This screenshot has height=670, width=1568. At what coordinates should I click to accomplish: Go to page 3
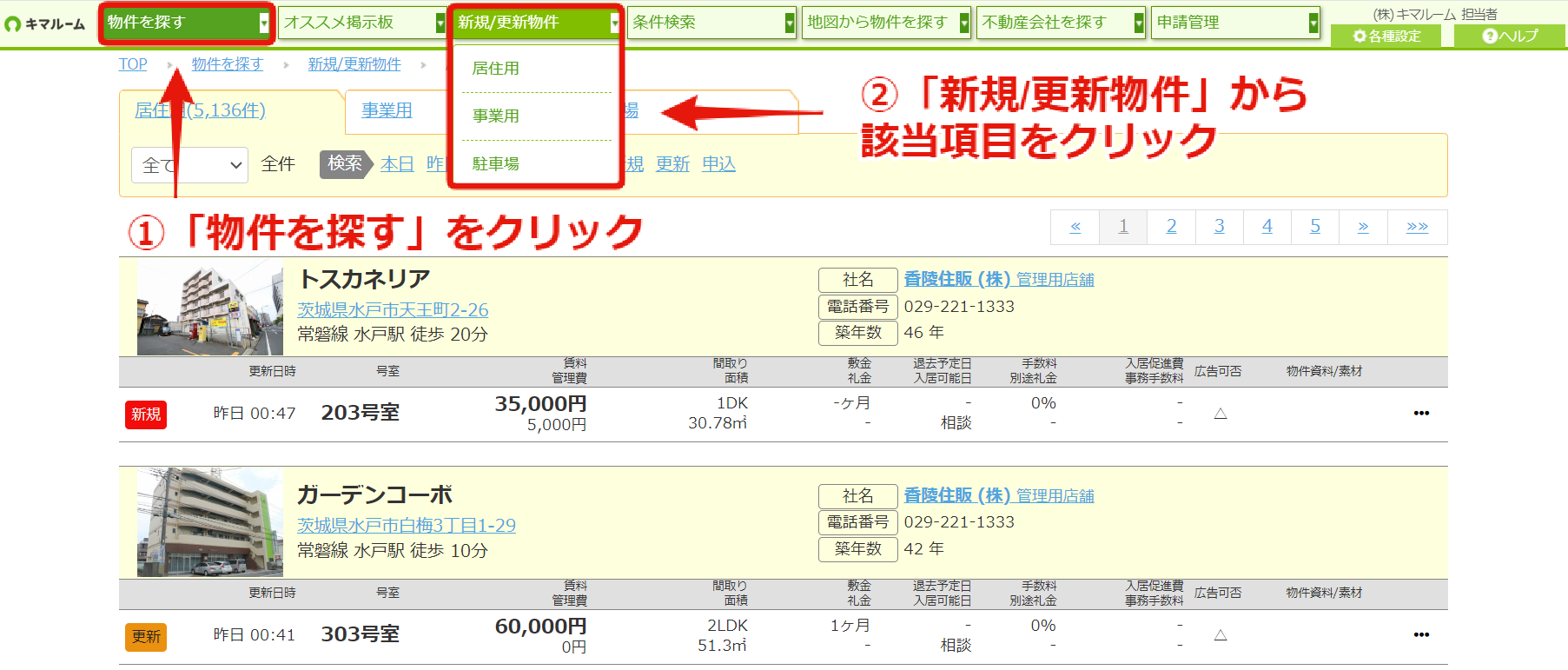(1219, 227)
